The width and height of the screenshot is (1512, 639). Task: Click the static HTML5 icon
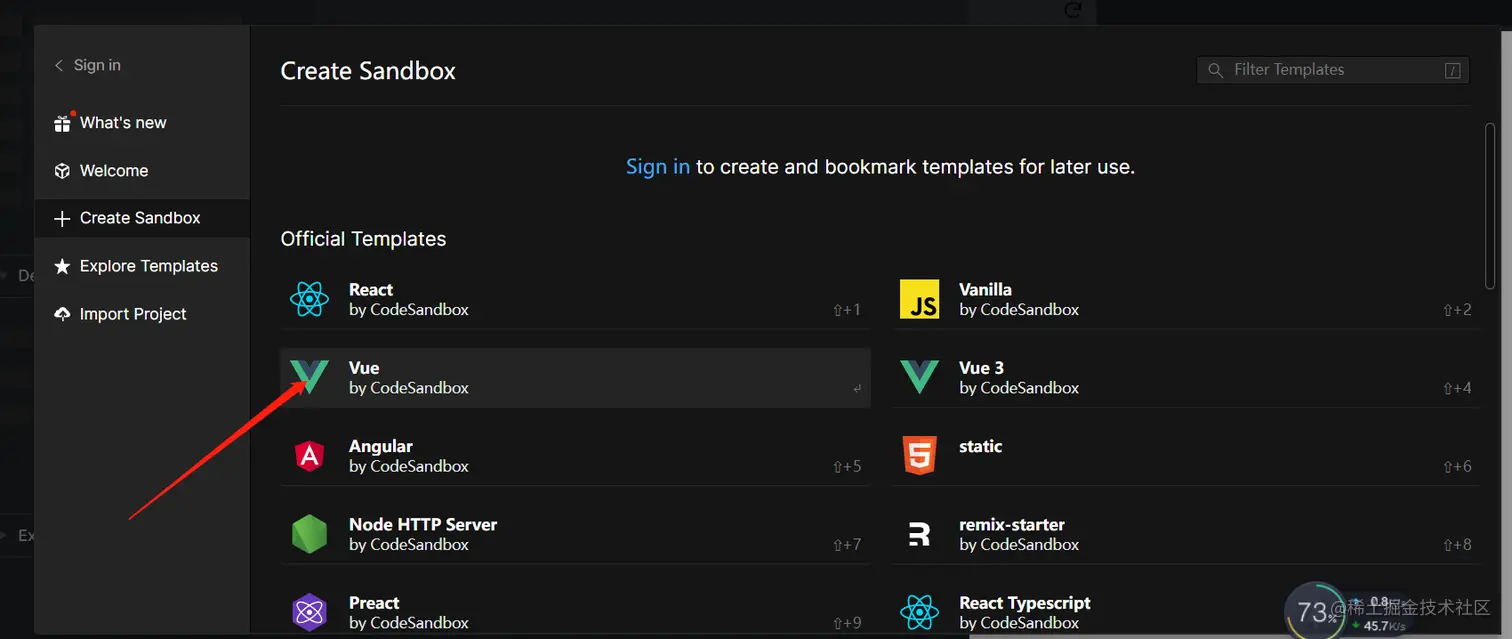tap(919, 456)
